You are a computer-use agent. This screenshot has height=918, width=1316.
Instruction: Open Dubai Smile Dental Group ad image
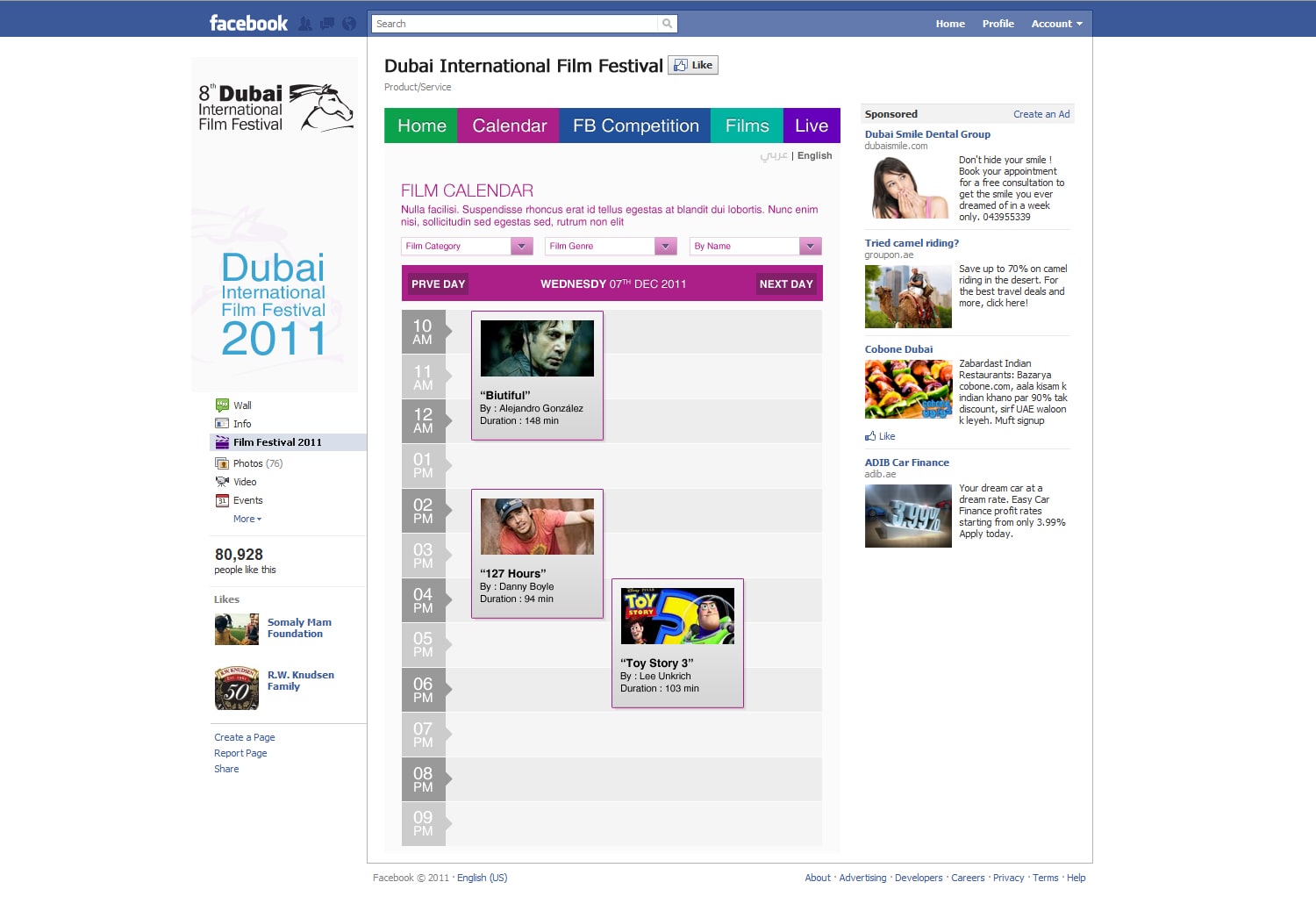pyautogui.click(x=908, y=187)
